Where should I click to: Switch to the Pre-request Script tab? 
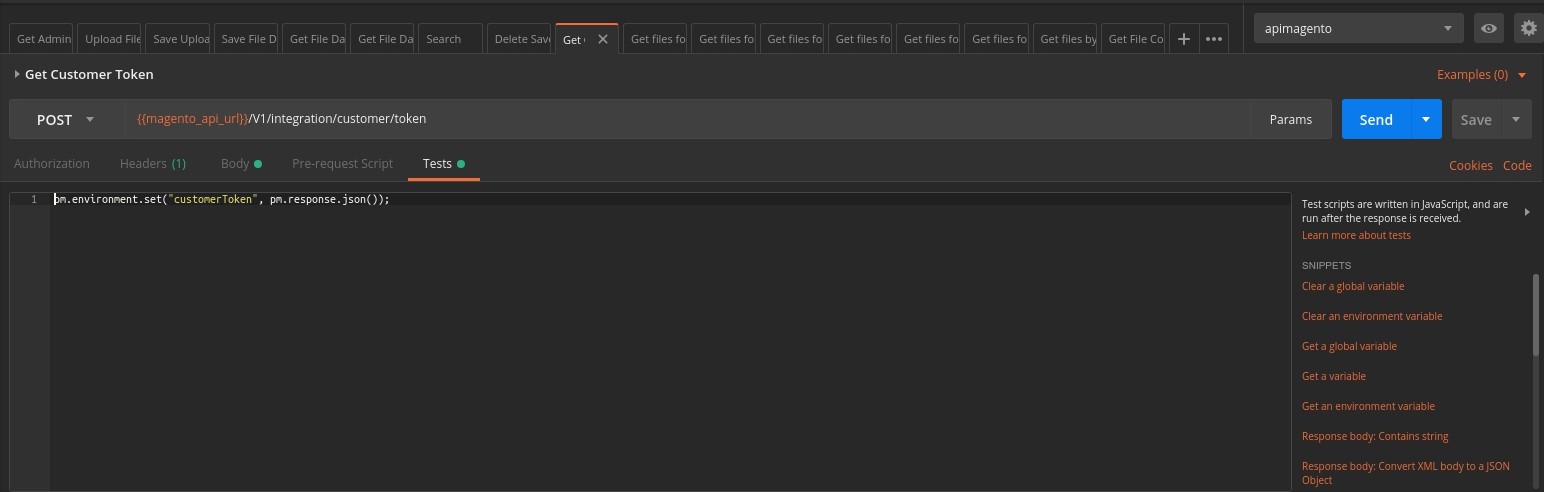click(342, 163)
